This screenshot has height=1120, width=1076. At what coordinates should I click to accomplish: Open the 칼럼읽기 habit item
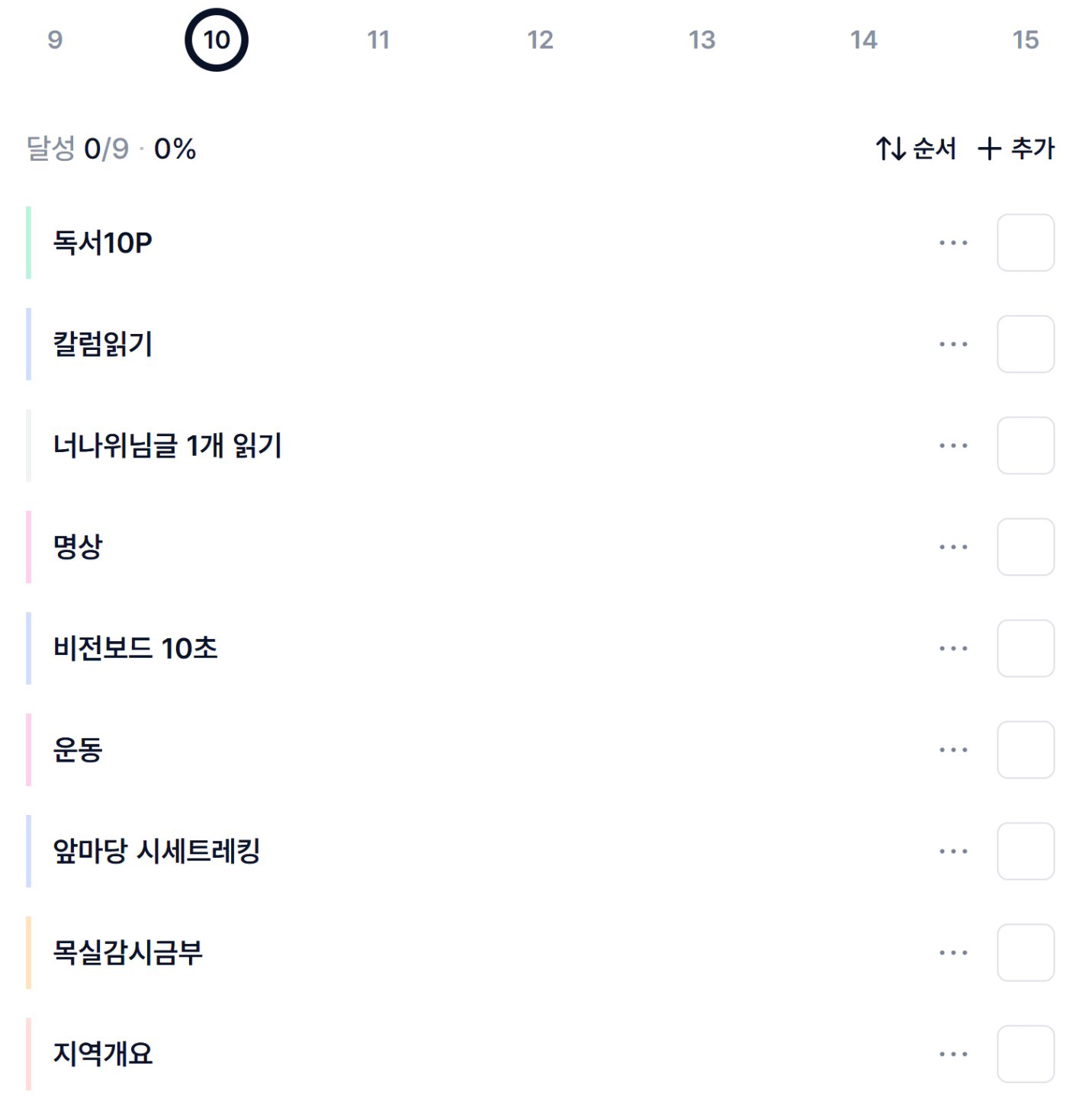(103, 345)
